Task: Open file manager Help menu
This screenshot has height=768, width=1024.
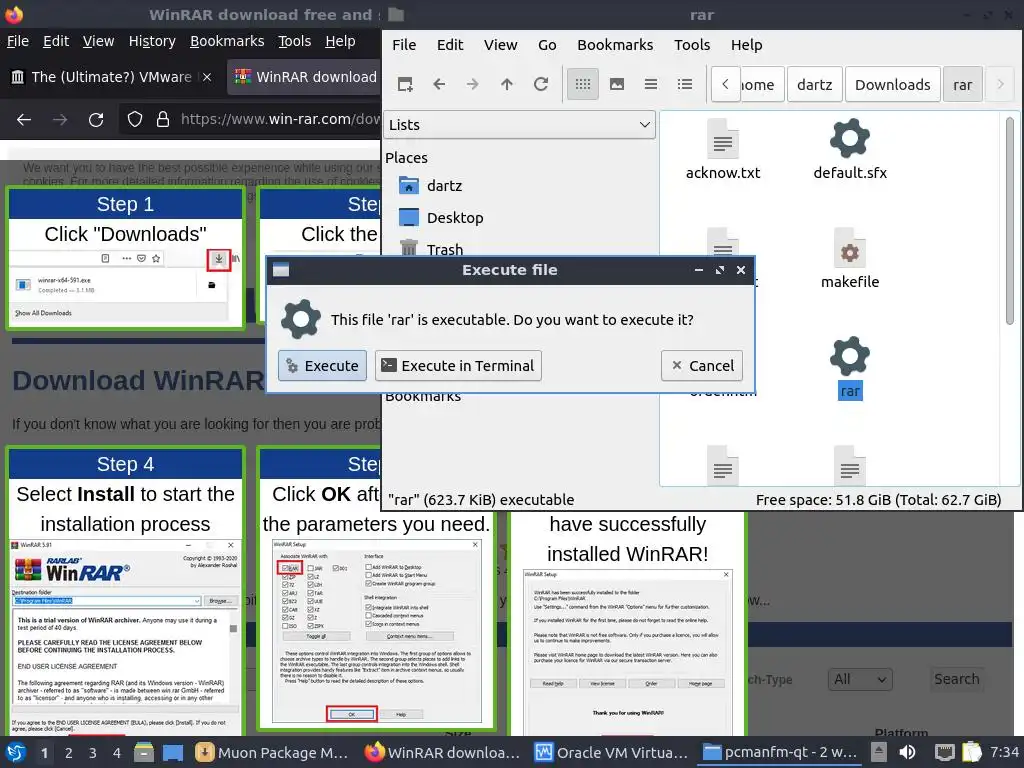Action: [746, 44]
